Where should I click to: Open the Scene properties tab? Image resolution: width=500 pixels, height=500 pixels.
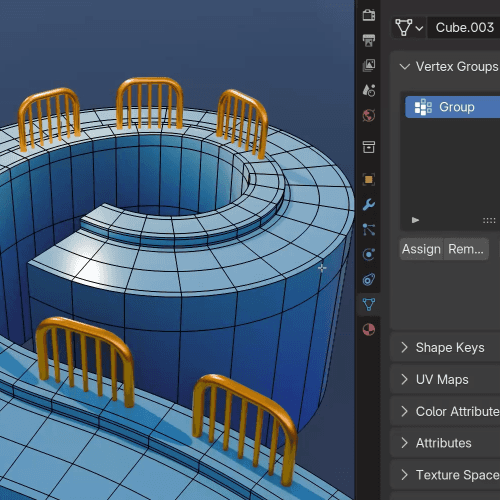[369, 90]
